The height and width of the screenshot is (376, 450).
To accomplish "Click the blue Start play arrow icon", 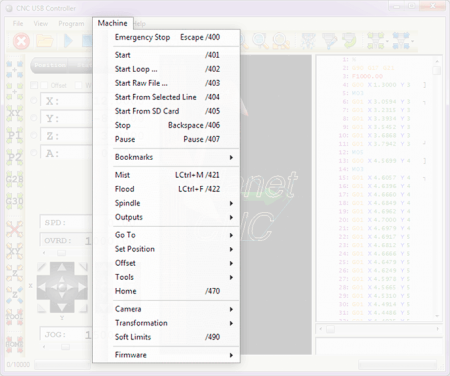I will (x=68, y=41).
